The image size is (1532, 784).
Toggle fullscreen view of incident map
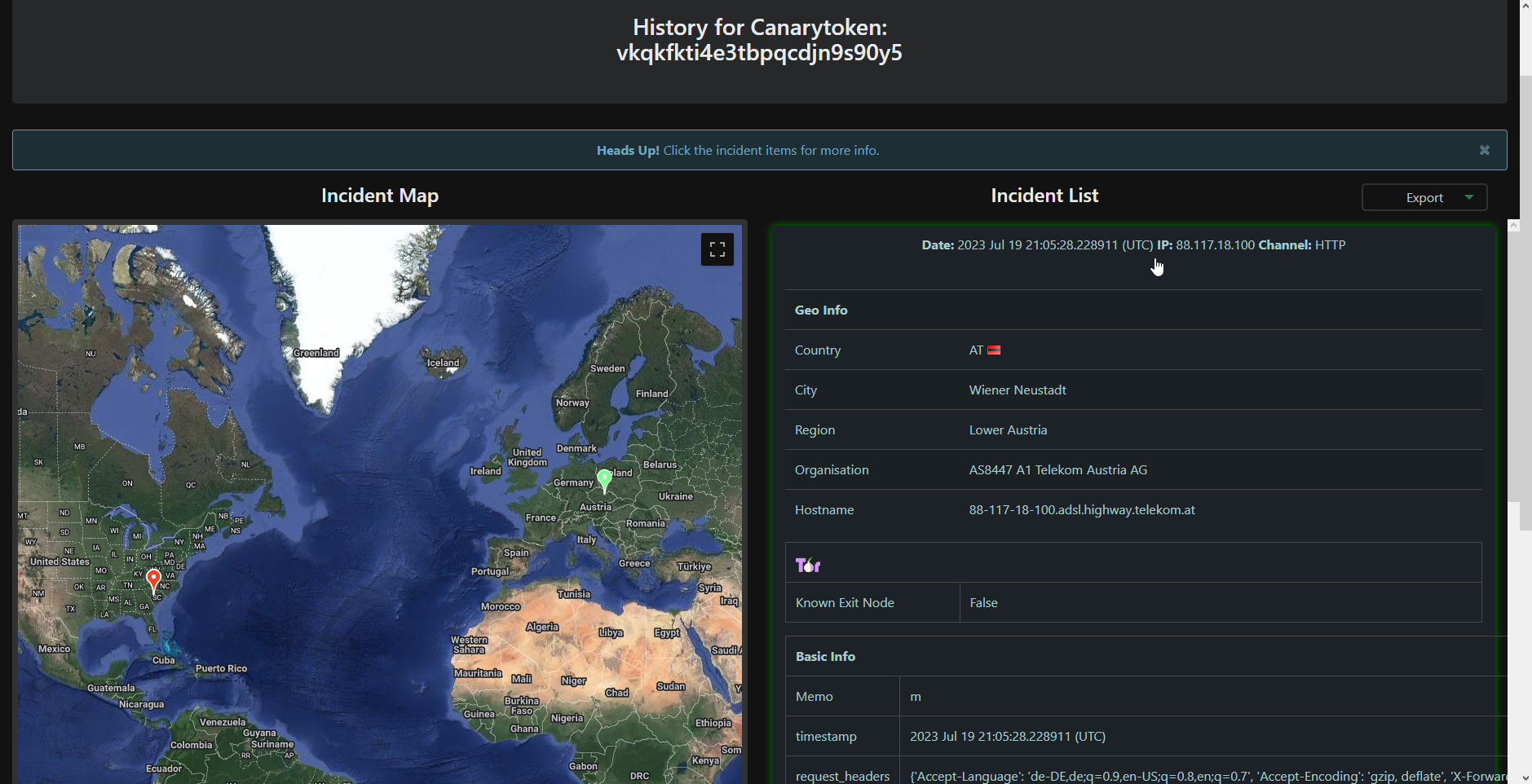click(x=717, y=249)
